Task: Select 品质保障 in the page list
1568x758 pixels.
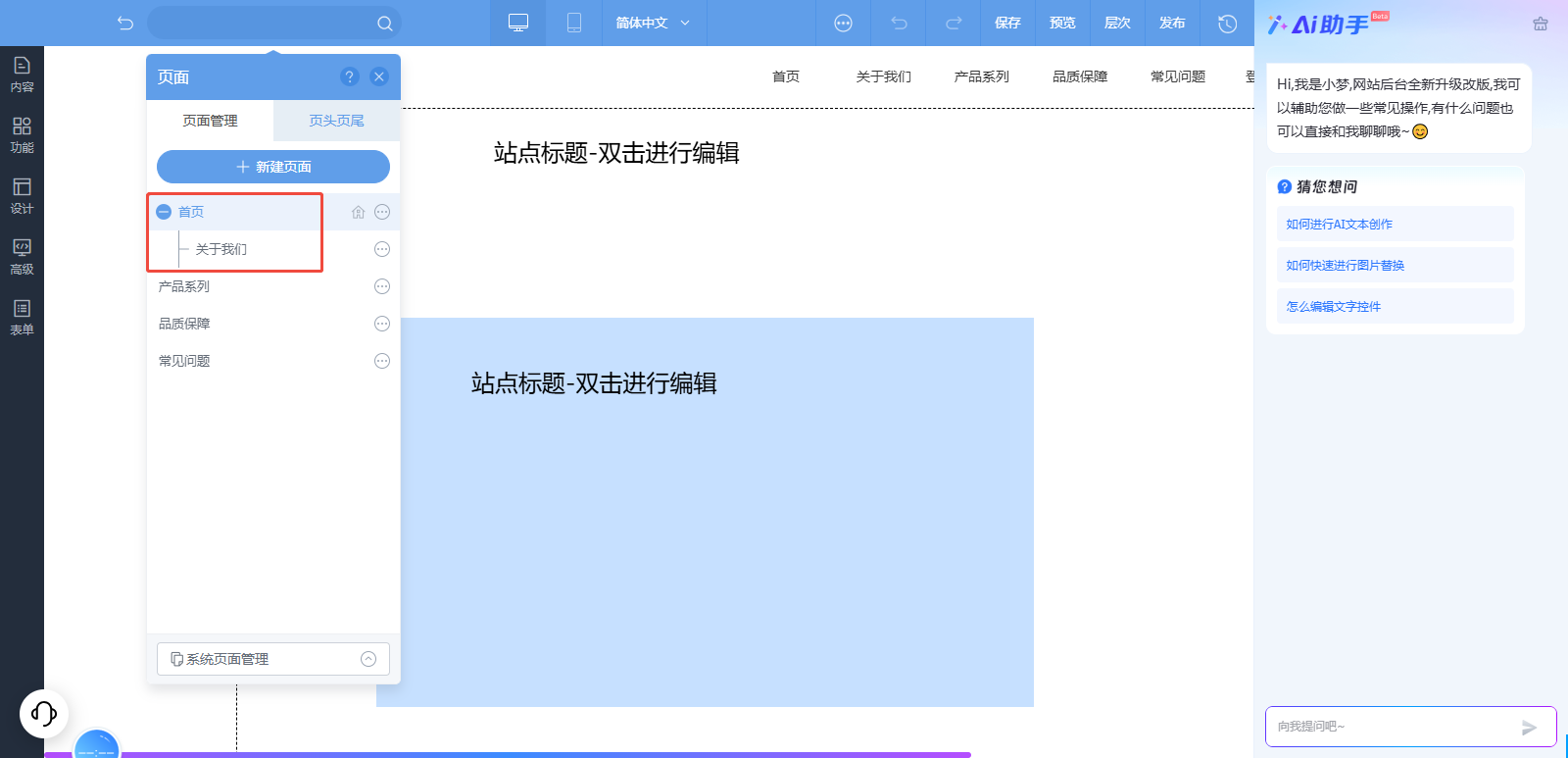Action: tap(184, 324)
